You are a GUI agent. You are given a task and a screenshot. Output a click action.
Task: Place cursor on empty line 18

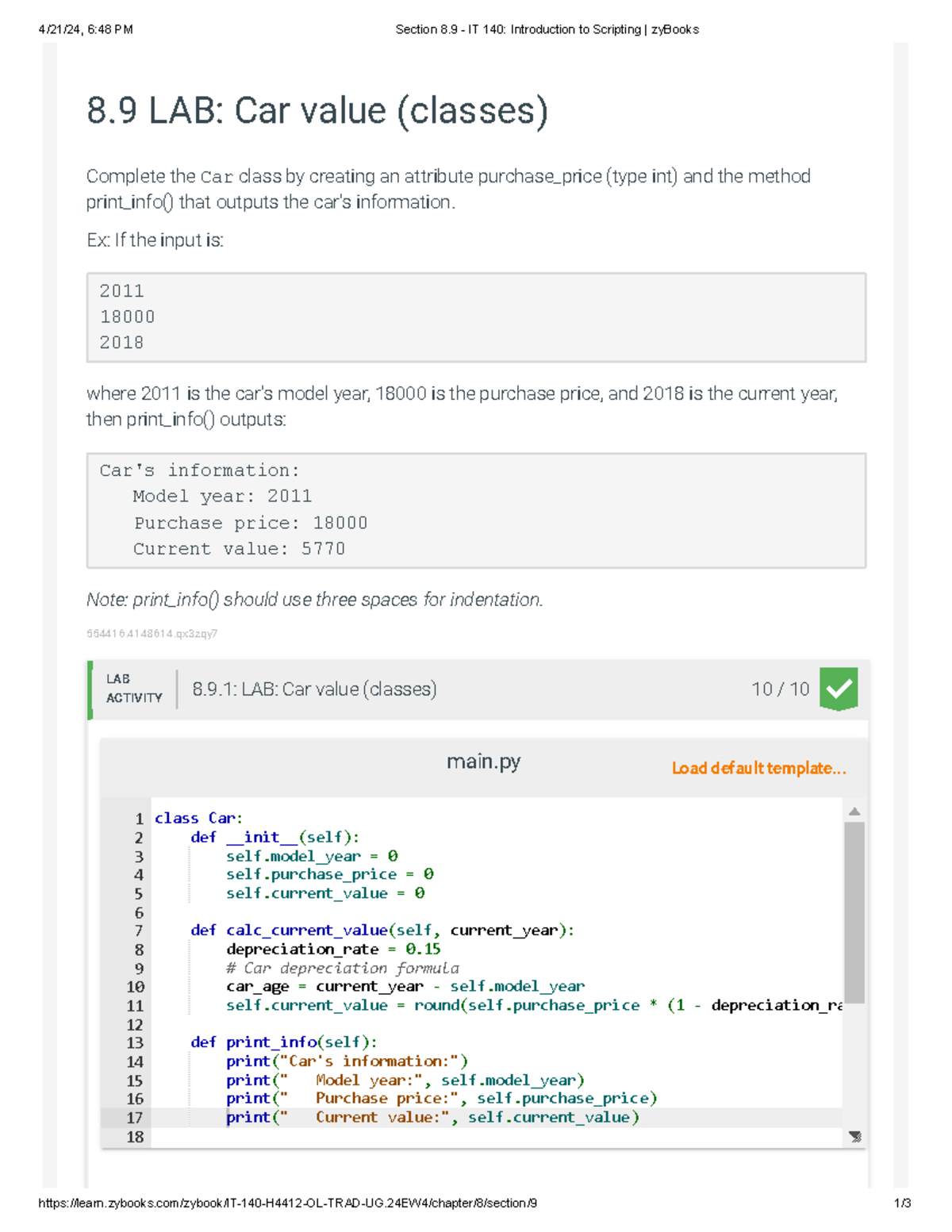[476, 1137]
